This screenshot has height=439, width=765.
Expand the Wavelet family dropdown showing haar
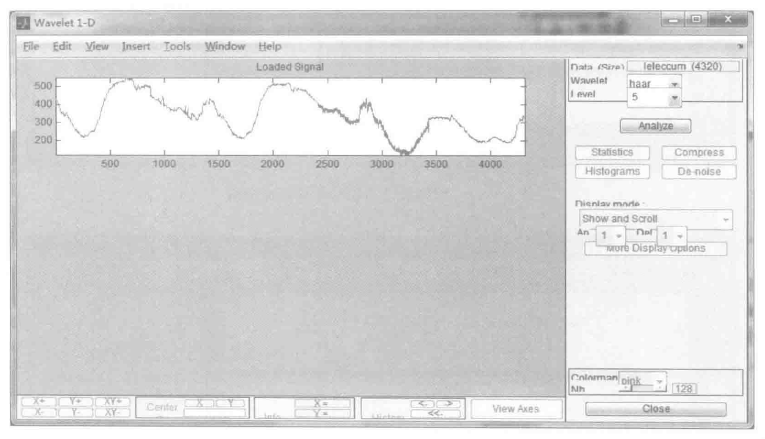[x=654, y=83]
